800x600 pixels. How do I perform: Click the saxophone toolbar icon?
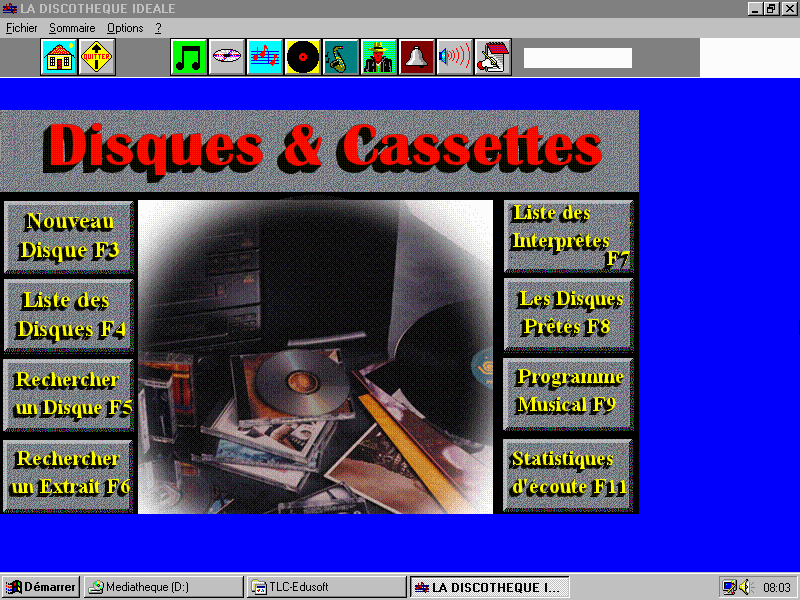341,58
